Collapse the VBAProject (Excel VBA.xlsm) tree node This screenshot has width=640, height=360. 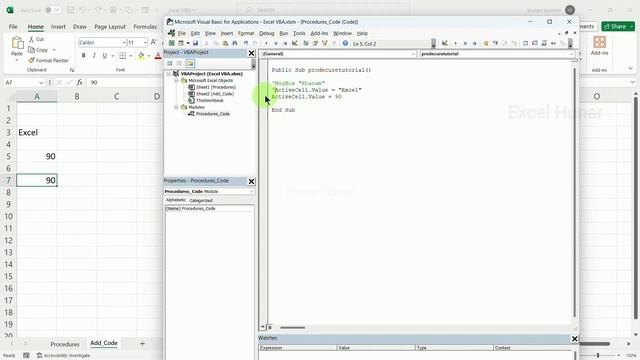coord(169,74)
